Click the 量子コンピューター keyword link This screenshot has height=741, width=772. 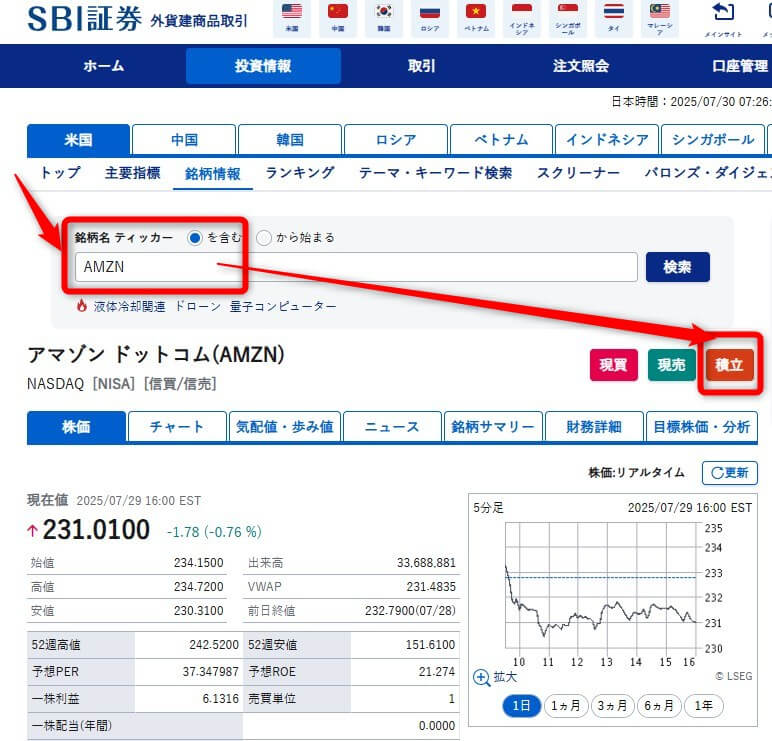tap(283, 306)
